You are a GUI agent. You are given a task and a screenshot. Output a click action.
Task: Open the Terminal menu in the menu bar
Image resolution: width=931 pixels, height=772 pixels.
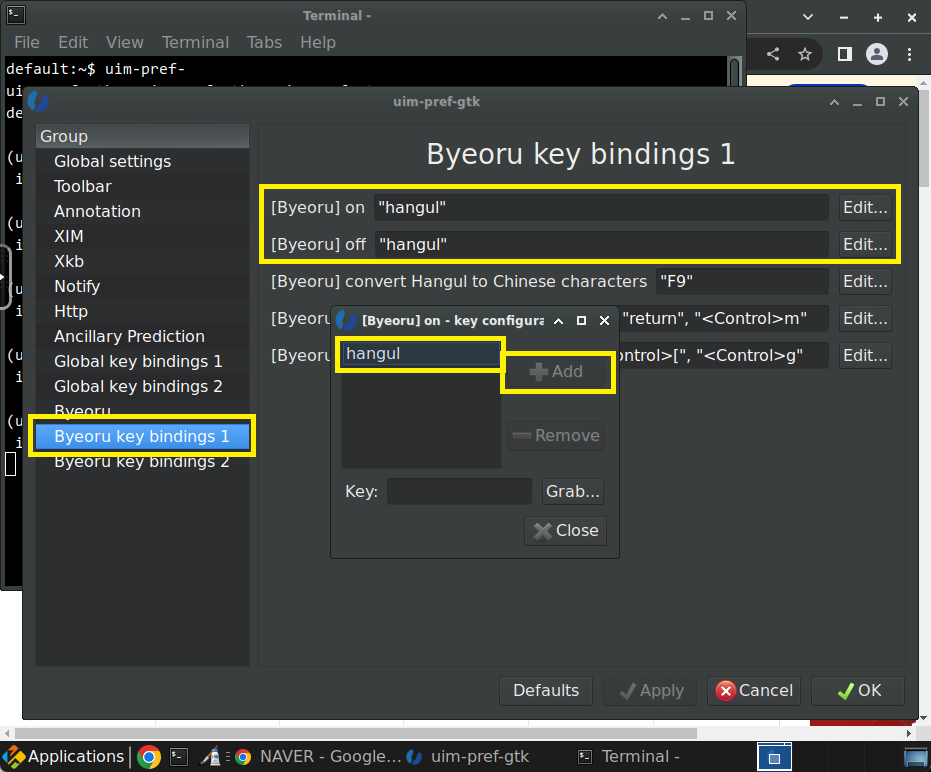click(195, 43)
